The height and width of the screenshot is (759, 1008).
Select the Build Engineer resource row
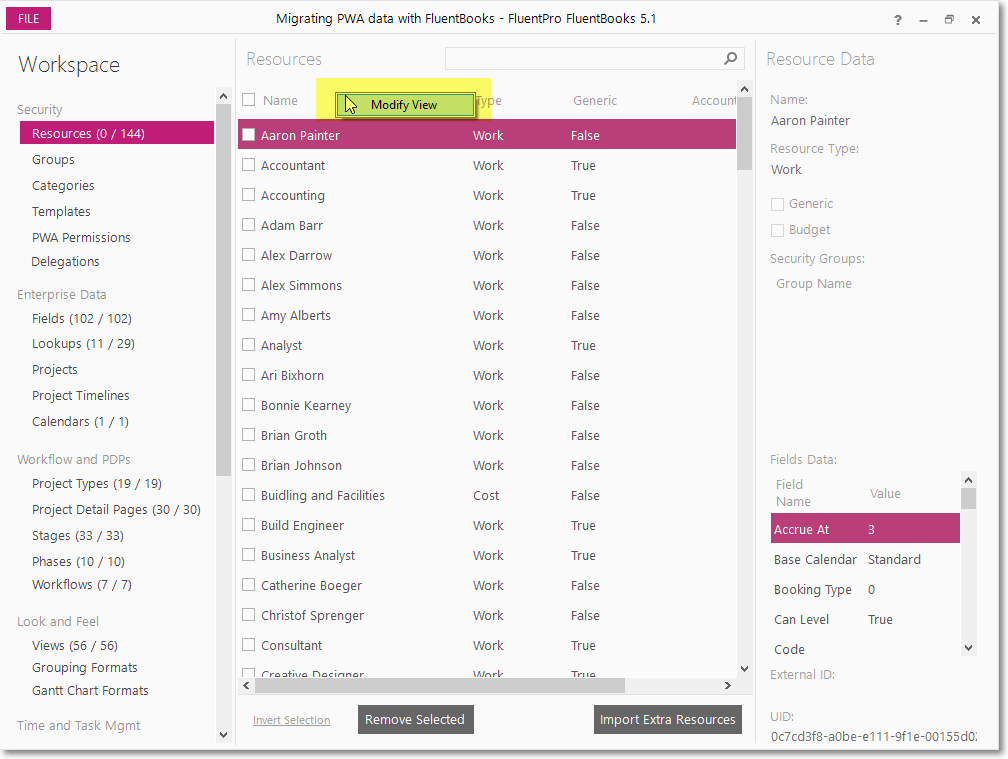487,525
